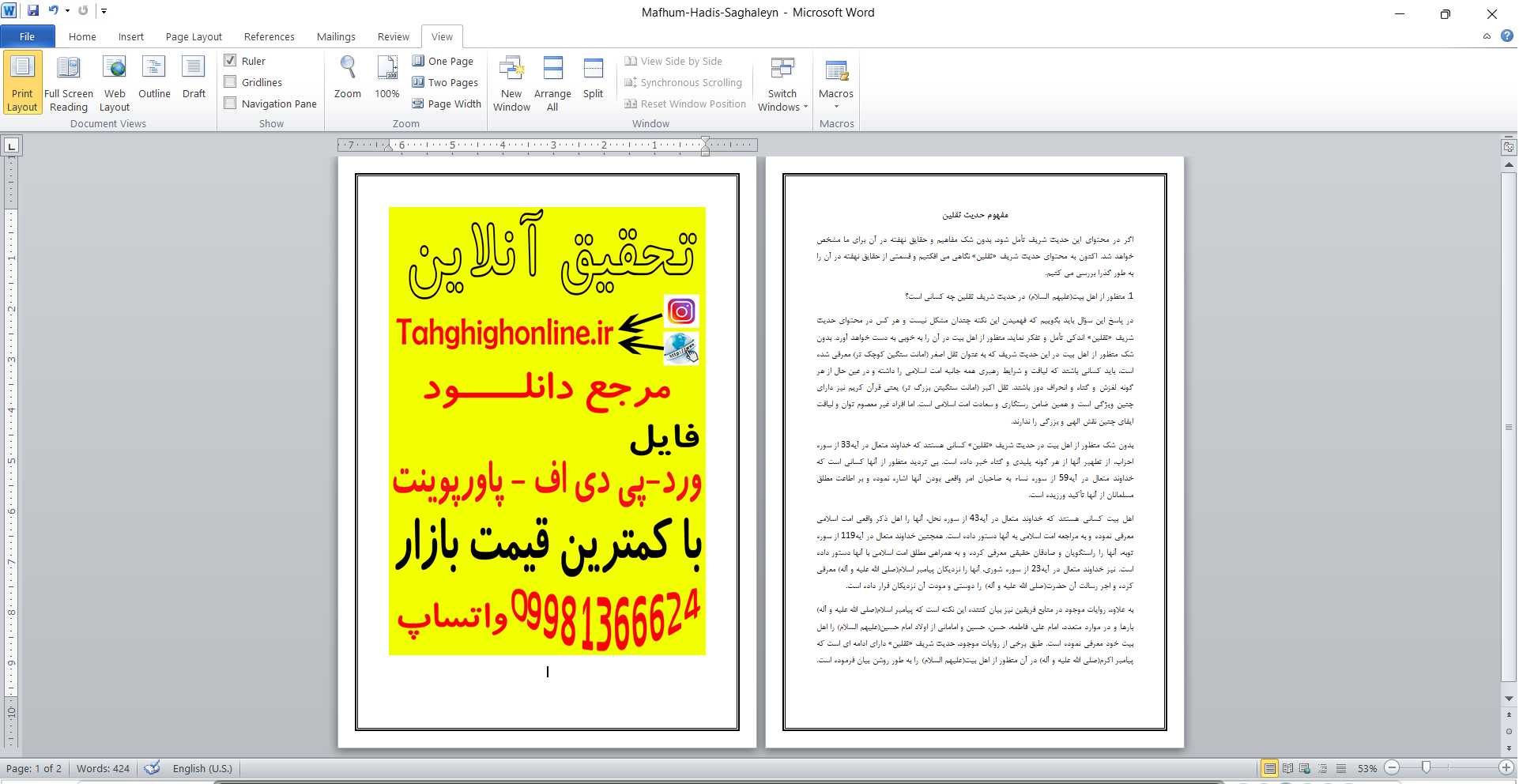Open the Macros dropdown menu
Viewport: 1519px width, 784px height.
(x=836, y=84)
